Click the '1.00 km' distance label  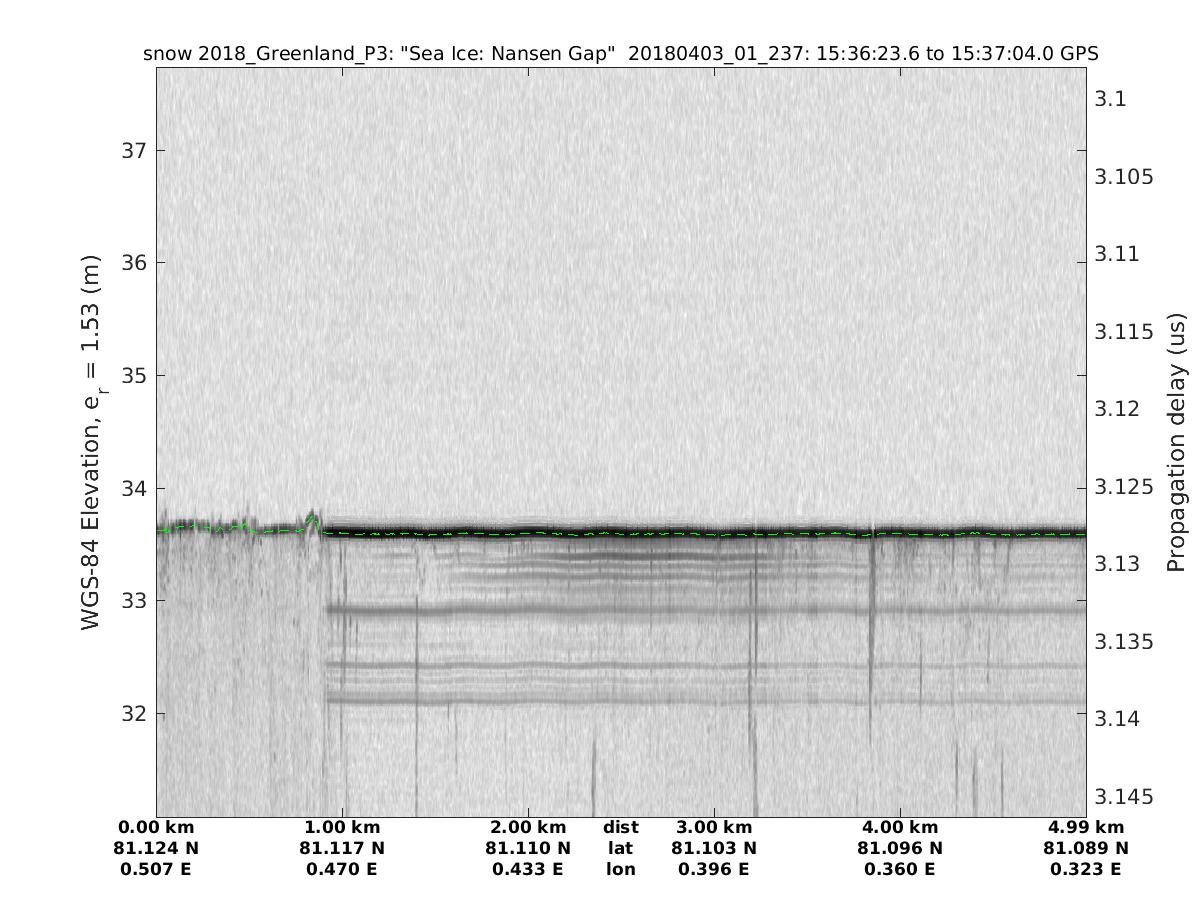(x=342, y=827)
